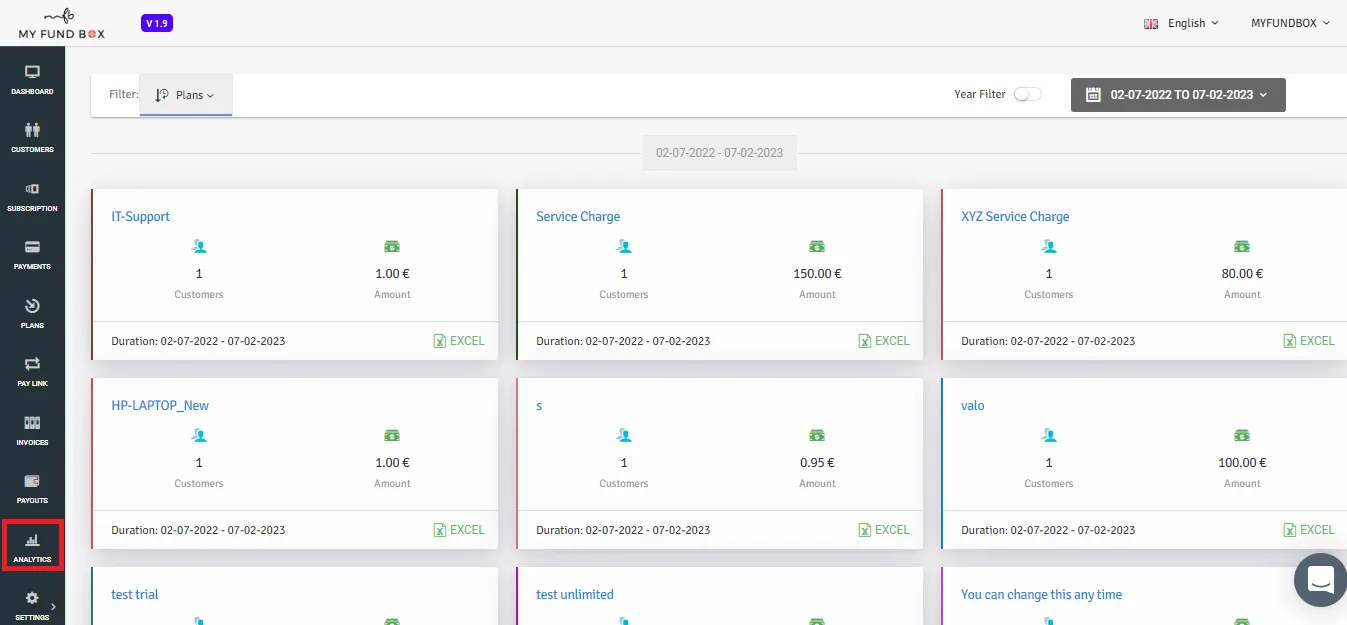Open You can change this any time plan
This screenshot has height=625, width=1347.
click(1042, 594)
